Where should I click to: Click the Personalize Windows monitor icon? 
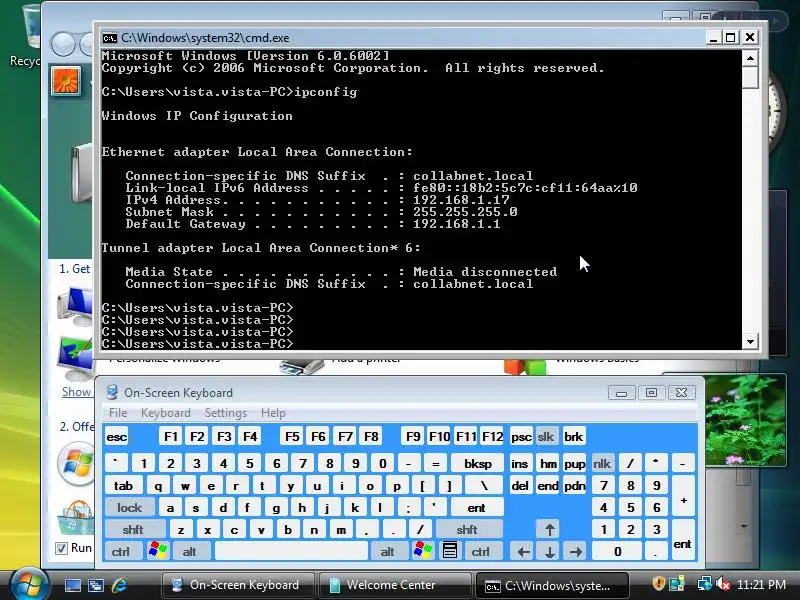coord(76,357)
